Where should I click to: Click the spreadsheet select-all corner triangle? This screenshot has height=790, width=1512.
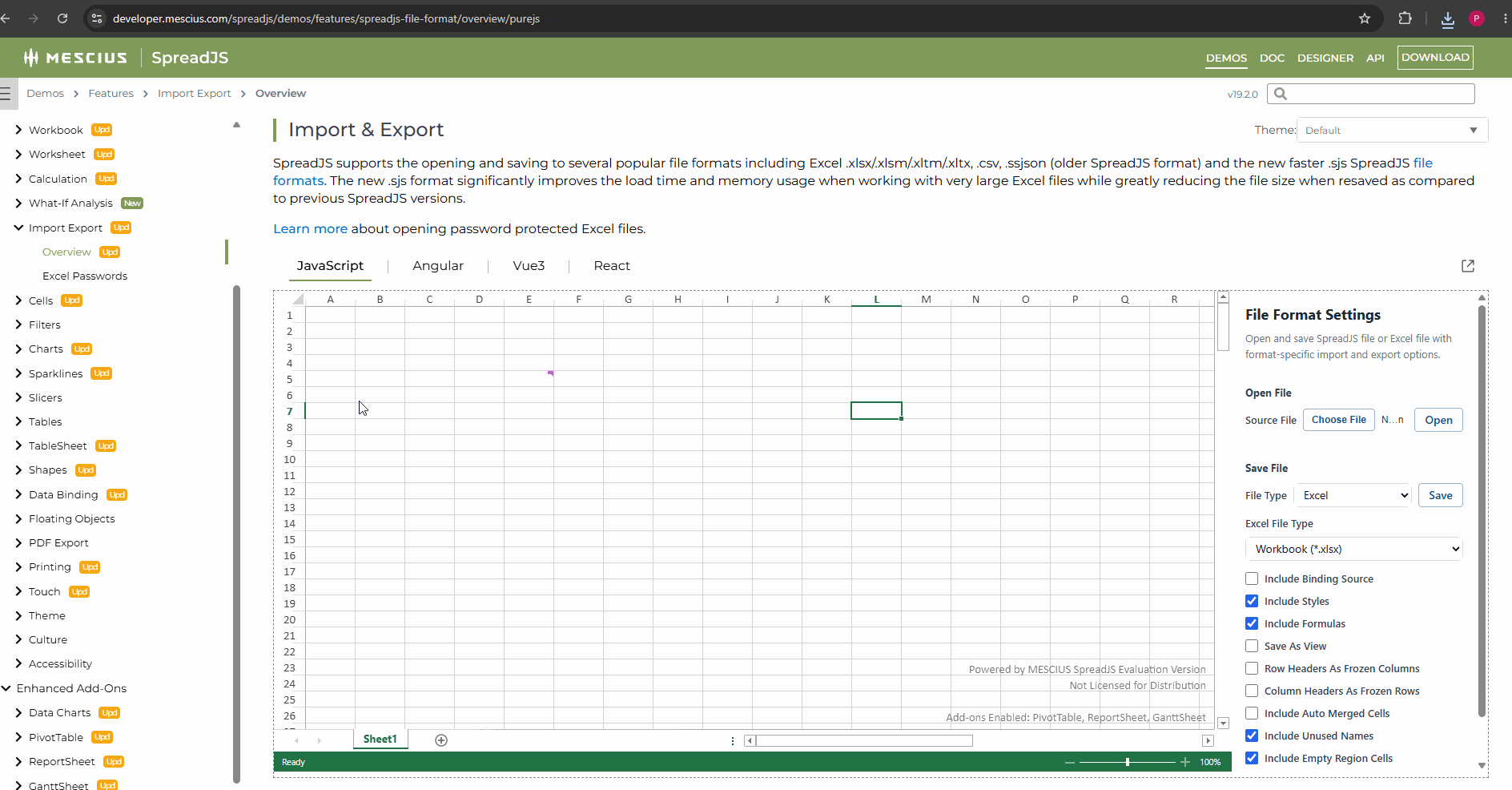click(x=298, y=300)
